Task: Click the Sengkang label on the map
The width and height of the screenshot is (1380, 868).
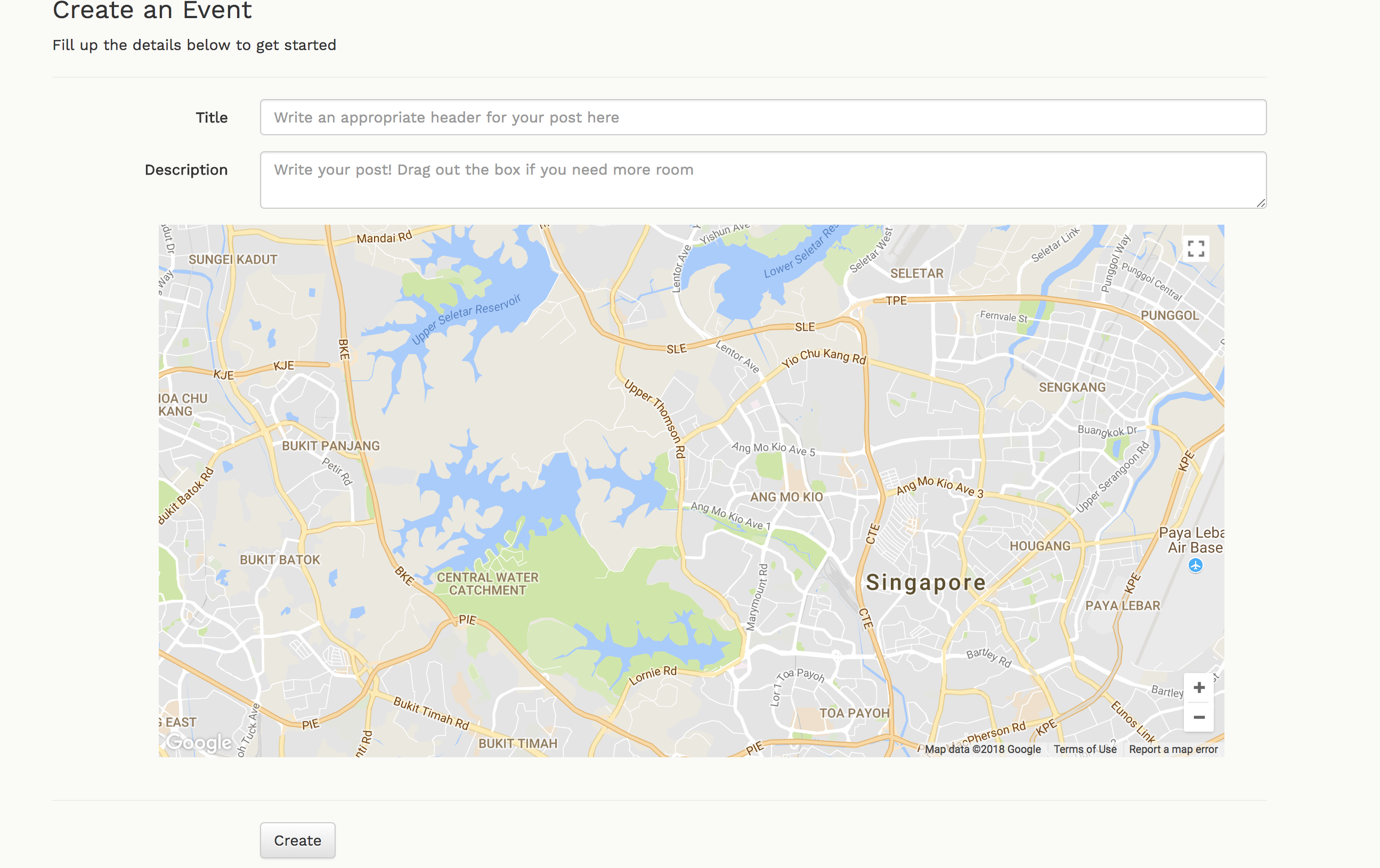Action: (x=1071, y=387)
